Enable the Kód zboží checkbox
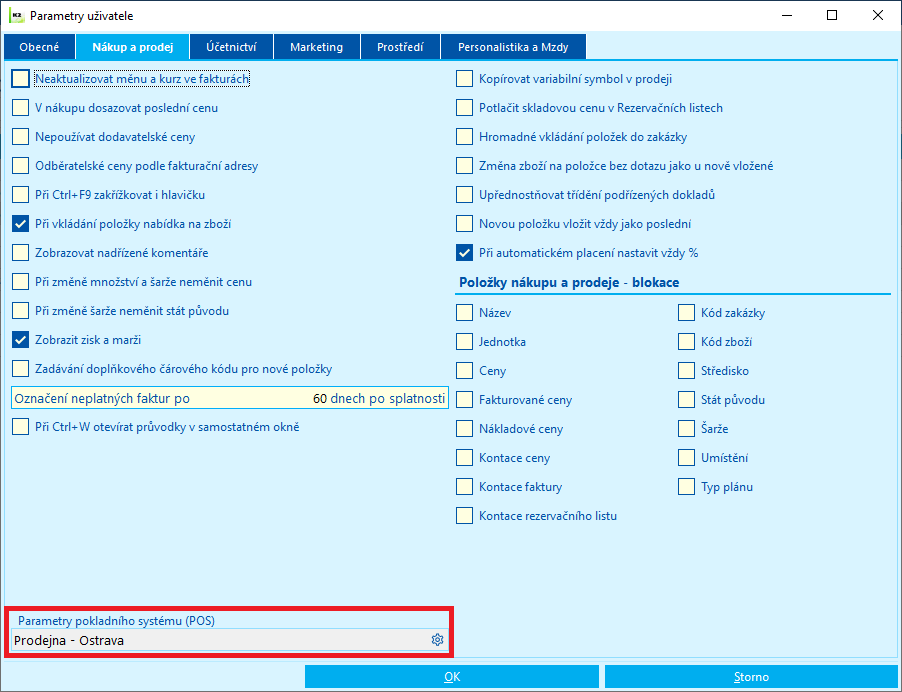The height and width of the screenshot is (692, 902). [686, 342]
